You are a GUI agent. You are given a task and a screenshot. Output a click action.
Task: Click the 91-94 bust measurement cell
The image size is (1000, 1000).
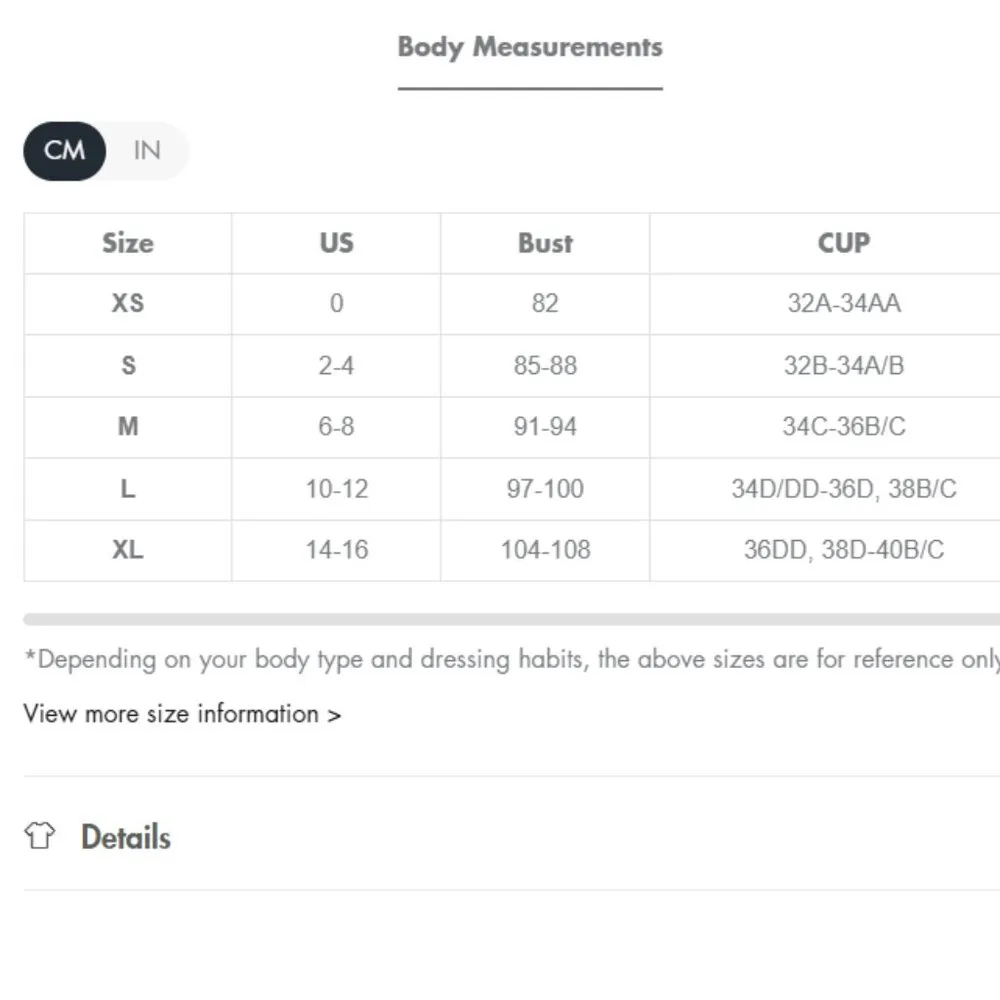[545, 427]
